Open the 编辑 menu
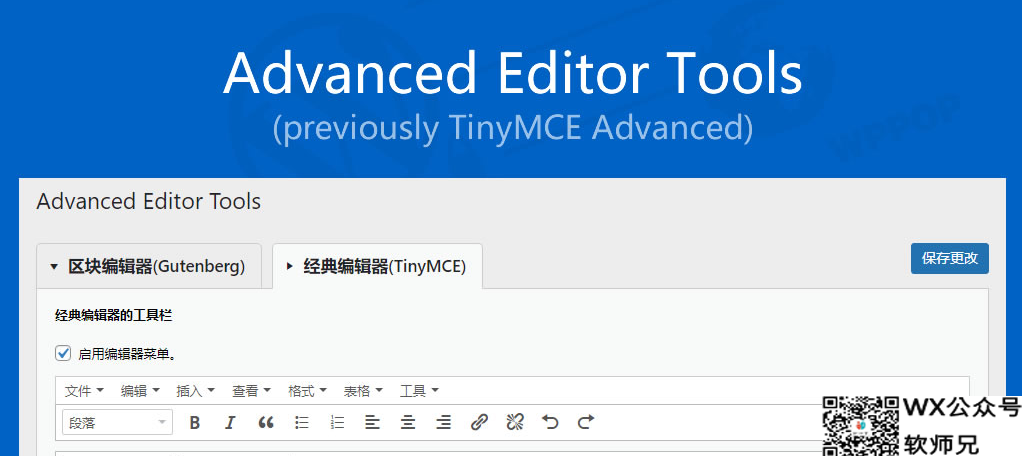Screen dimensions: 1022x456 140,391
